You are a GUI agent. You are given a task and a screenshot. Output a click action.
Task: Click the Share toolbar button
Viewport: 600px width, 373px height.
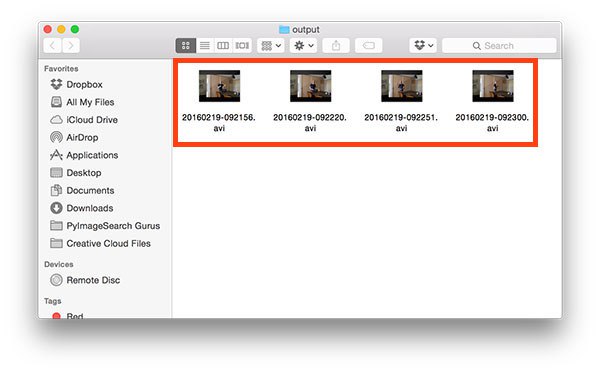point(336,46)
